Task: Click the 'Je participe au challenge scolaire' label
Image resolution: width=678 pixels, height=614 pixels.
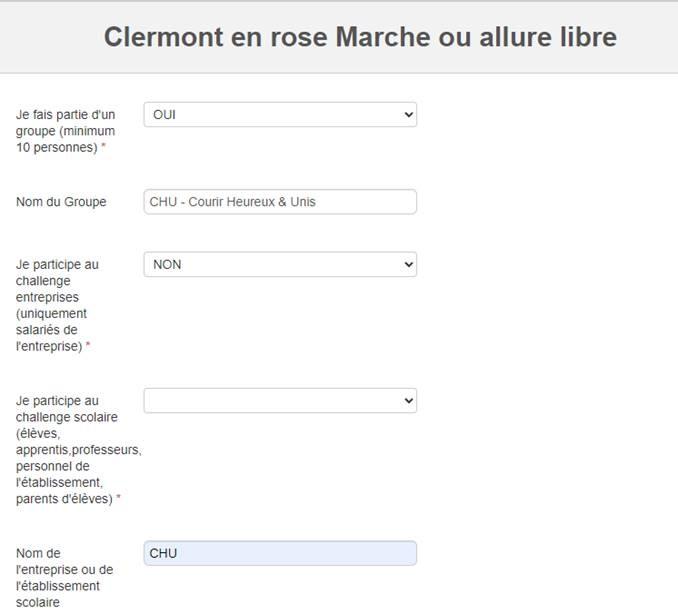Action: [78, 450]
